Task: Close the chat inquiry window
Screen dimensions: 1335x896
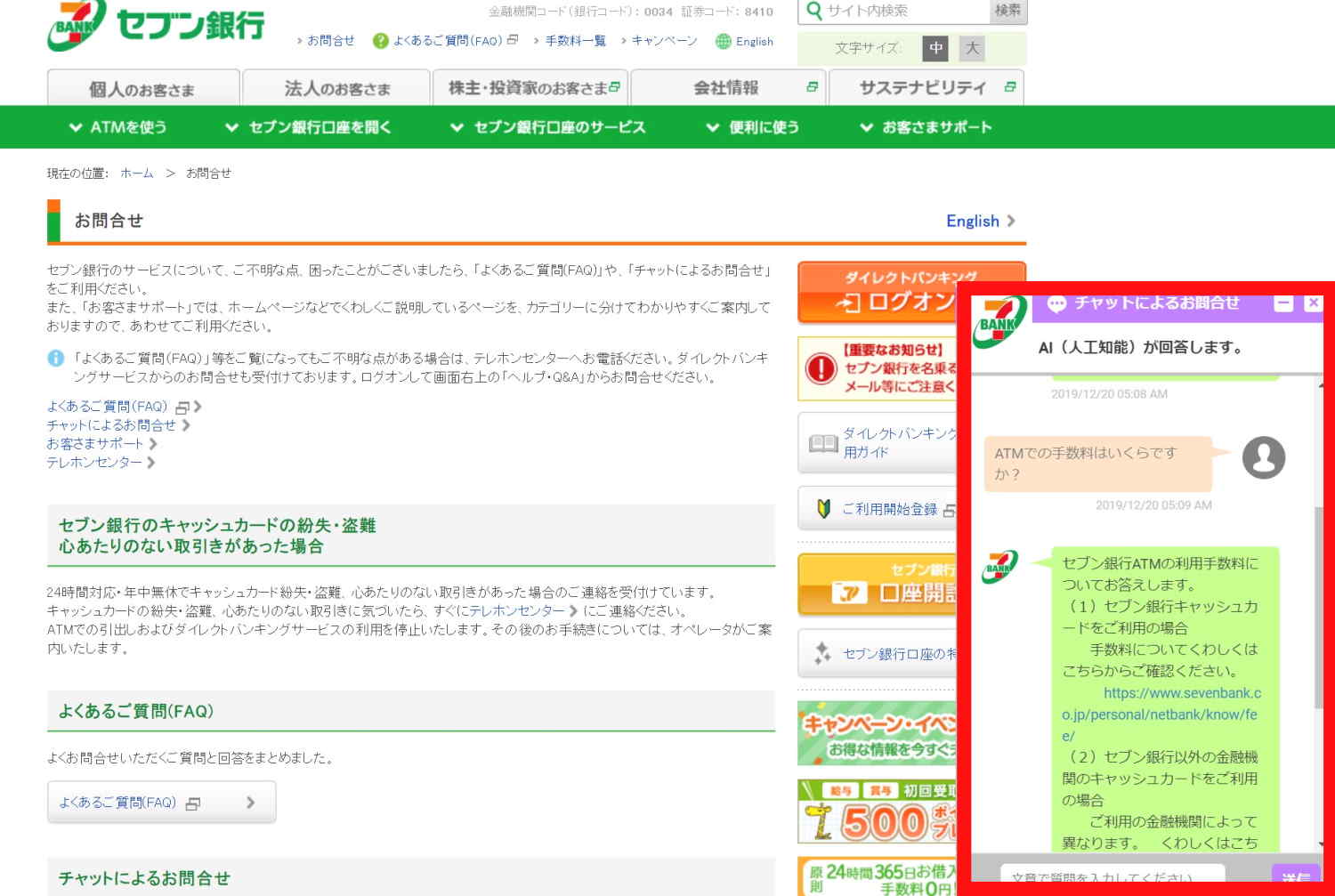Action: click(x=1313, y=303)
